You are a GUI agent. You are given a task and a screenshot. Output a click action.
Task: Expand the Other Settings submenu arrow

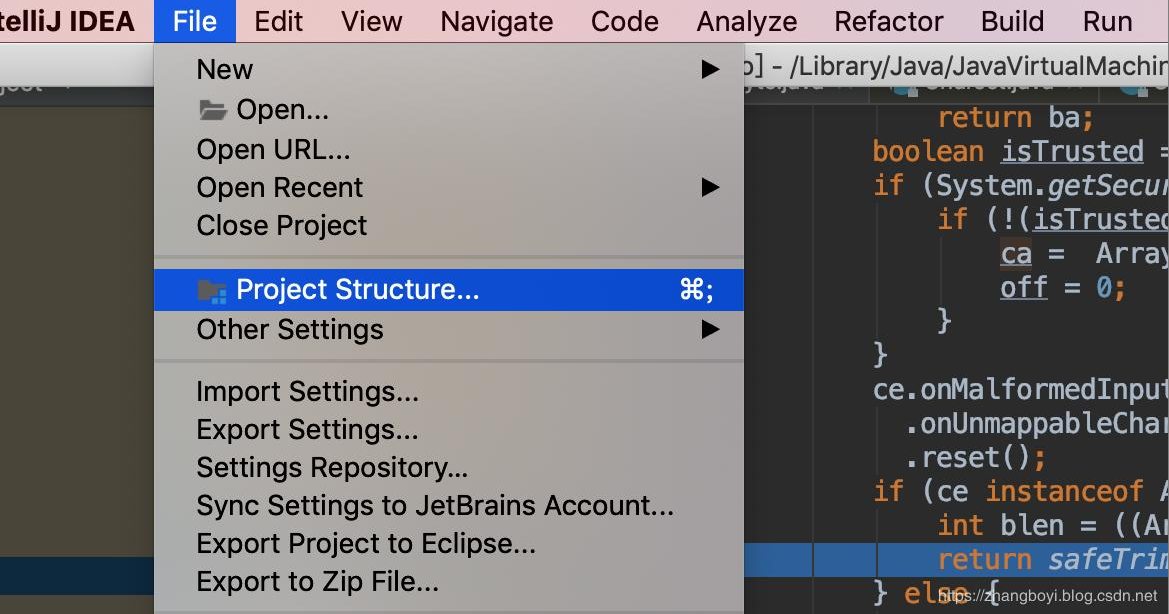click(x=710, y=329)
